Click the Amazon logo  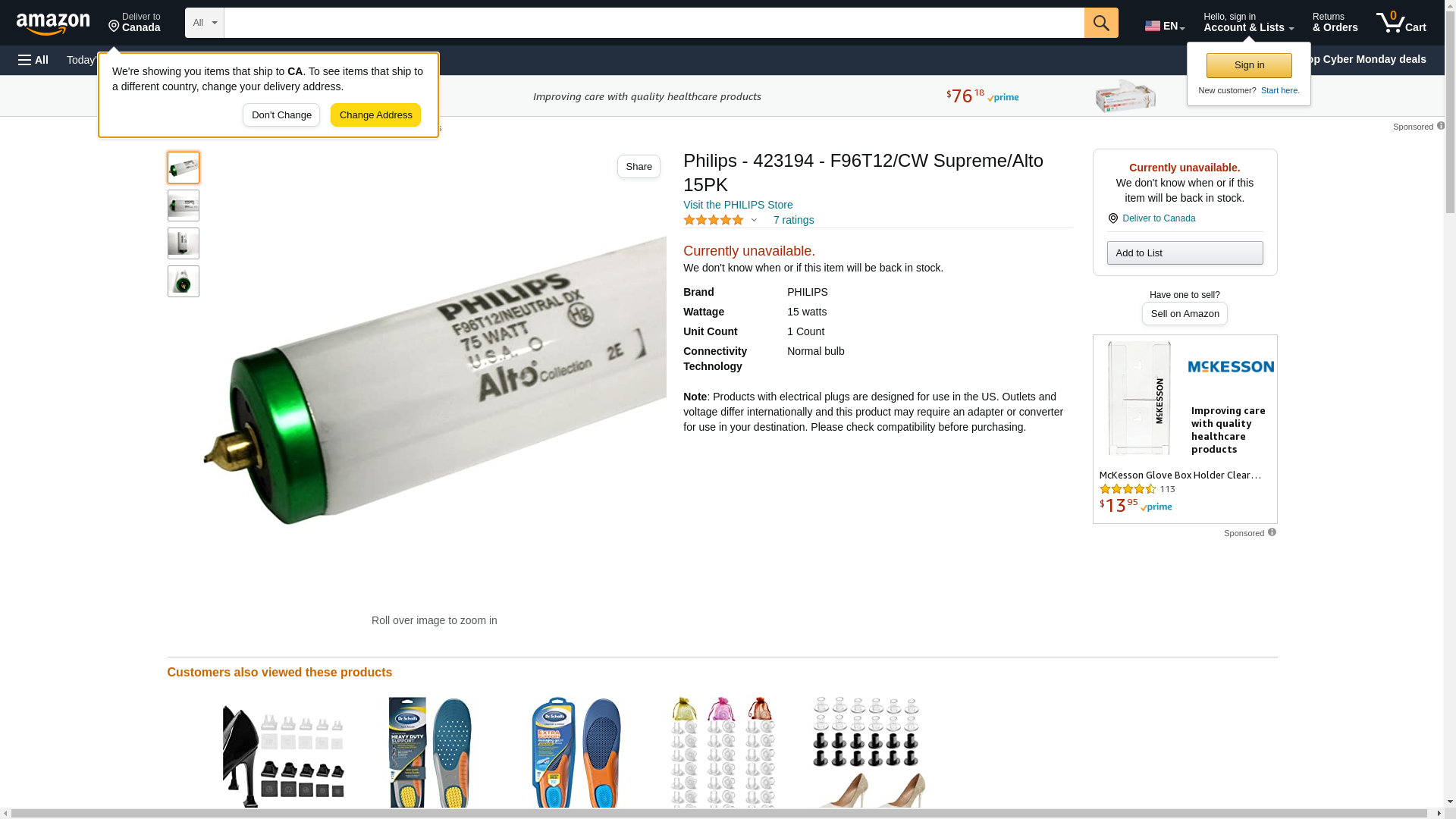pyautogui.click(x=53, y=24)
